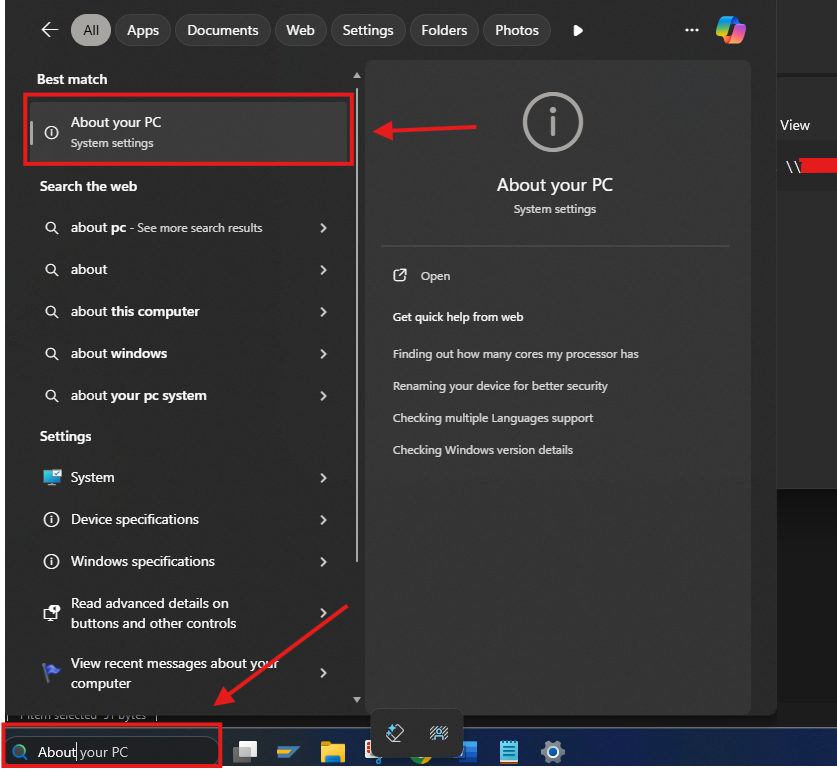Image resolution: width=837 pixels, height=769 pixels.
Task: Click the back arrow in search panel
Action: (49, 30)
